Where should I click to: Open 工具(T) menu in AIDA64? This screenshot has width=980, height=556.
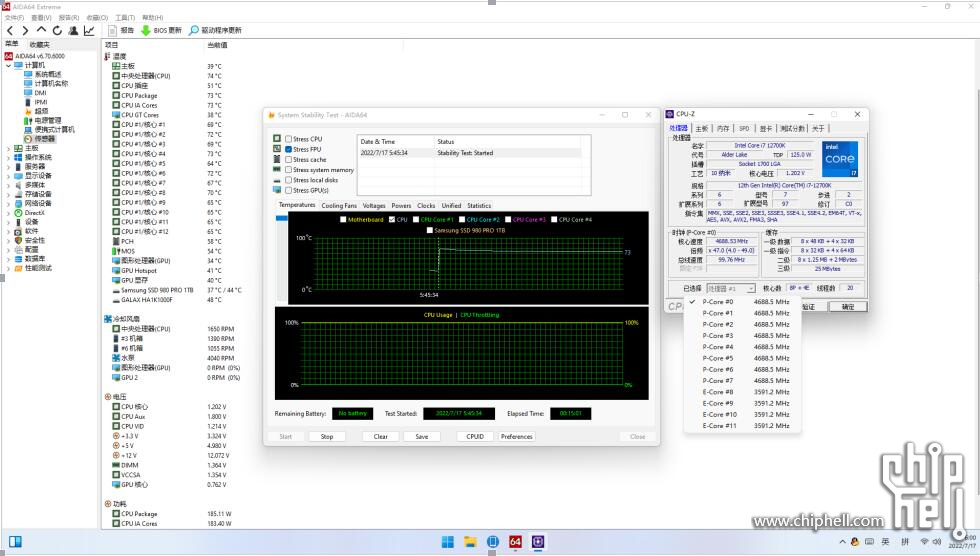[125, 17]
